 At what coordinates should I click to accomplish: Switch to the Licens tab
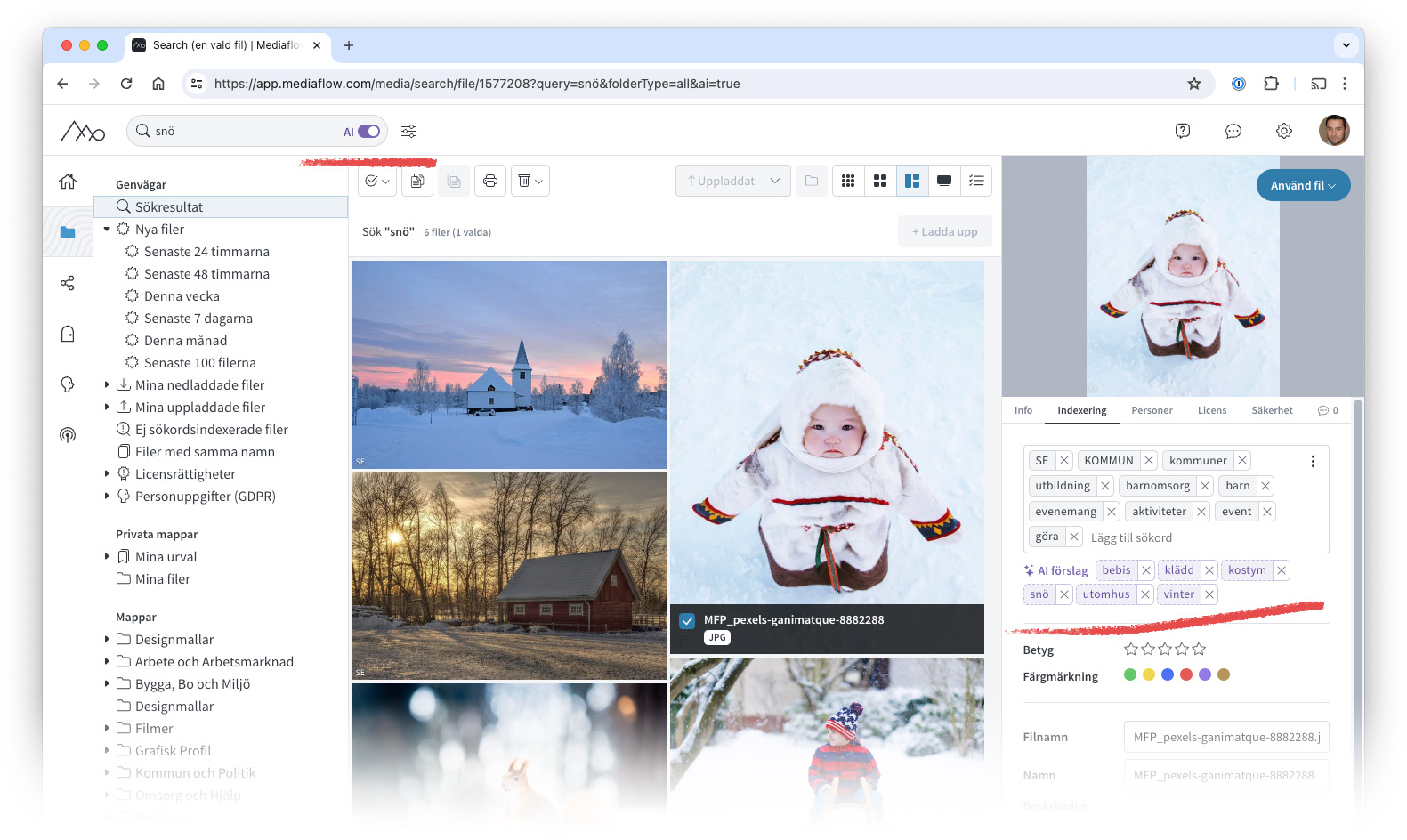click(1211, 410)
